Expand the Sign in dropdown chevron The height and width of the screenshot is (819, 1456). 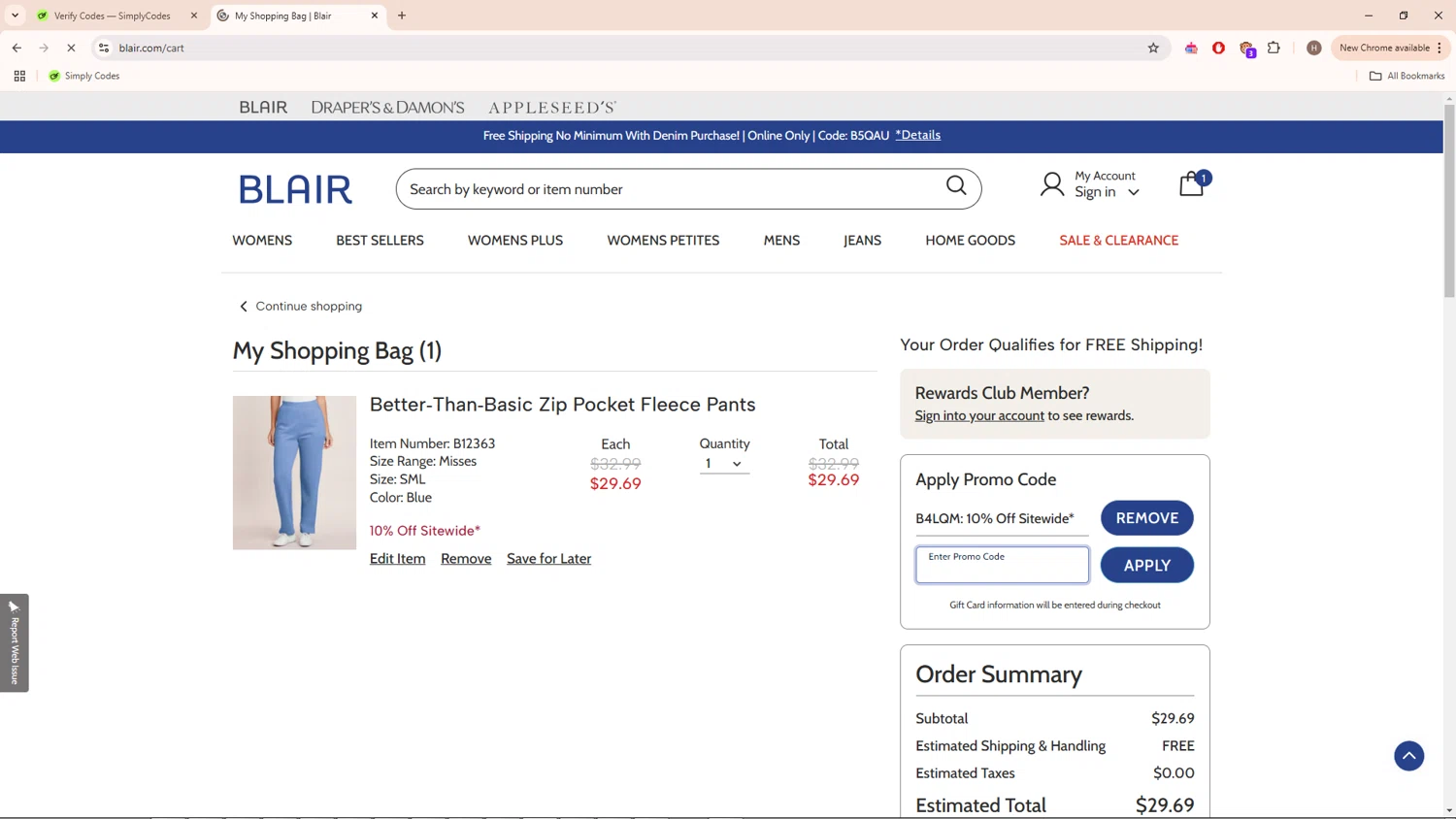pyautogui.click(x=1133, y=192)
